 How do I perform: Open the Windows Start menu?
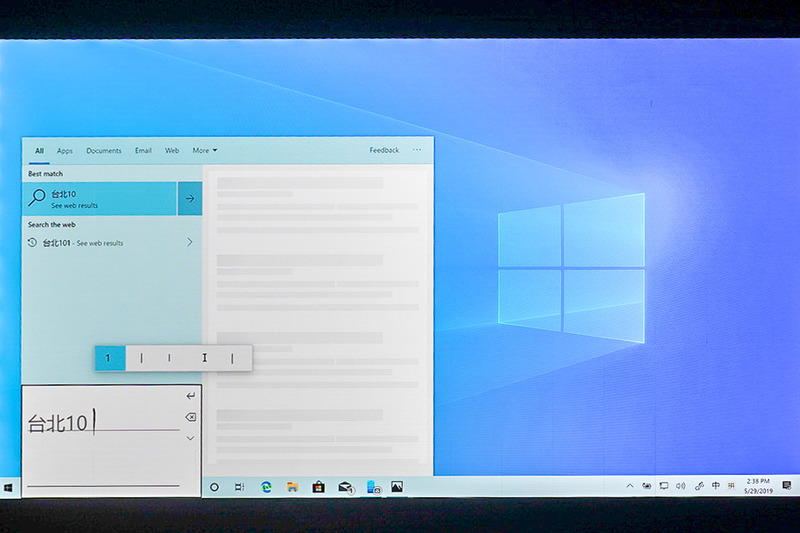8,488
